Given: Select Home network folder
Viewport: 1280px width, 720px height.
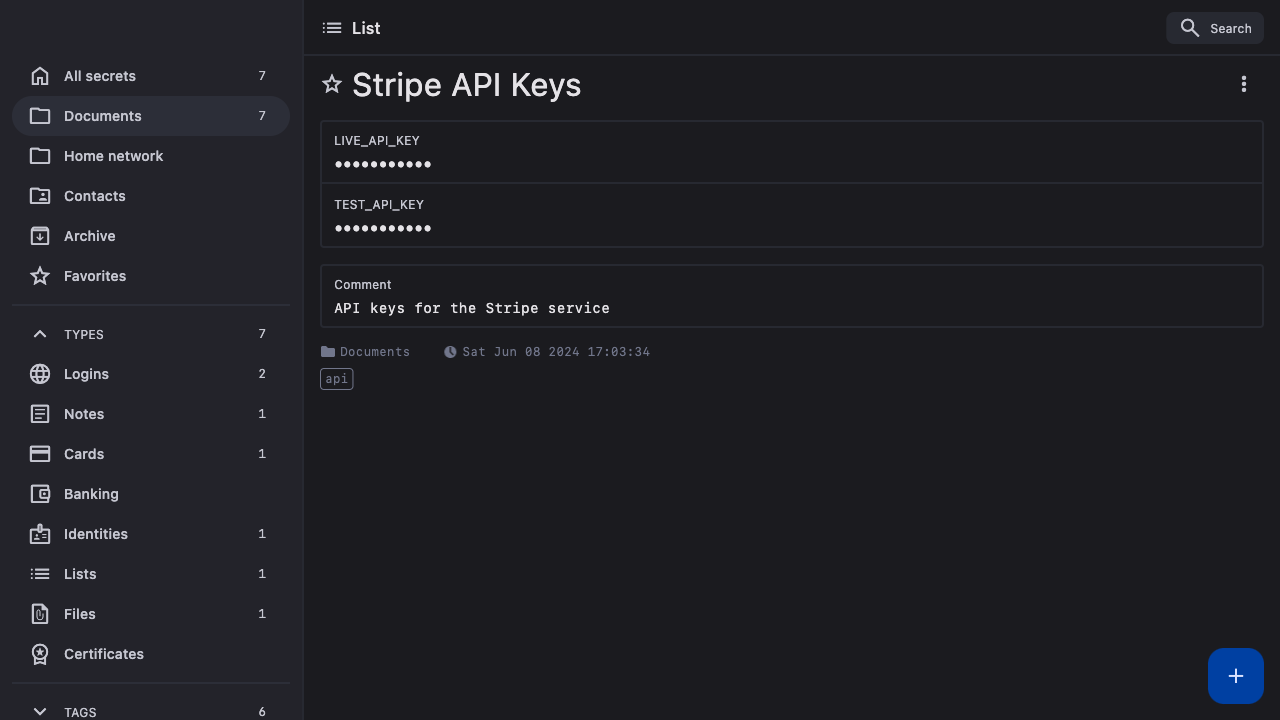Looking at the screenshot, I should [x=113, y=156].
